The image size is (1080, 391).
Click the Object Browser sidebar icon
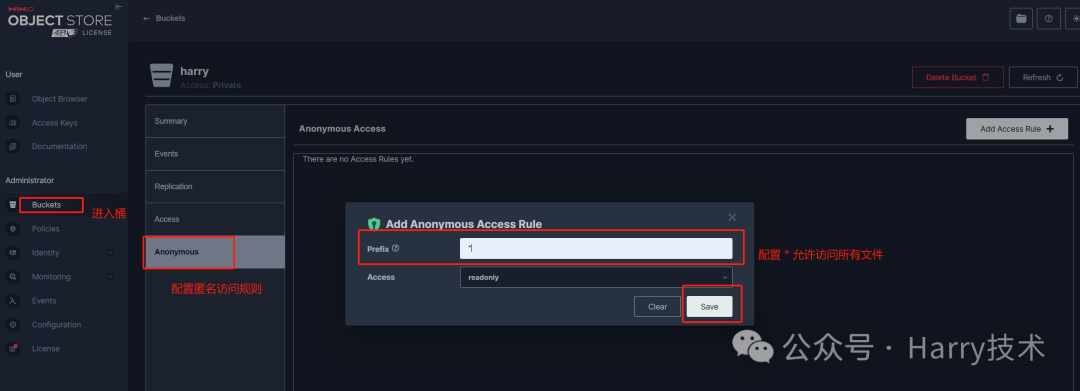[12, 99]
